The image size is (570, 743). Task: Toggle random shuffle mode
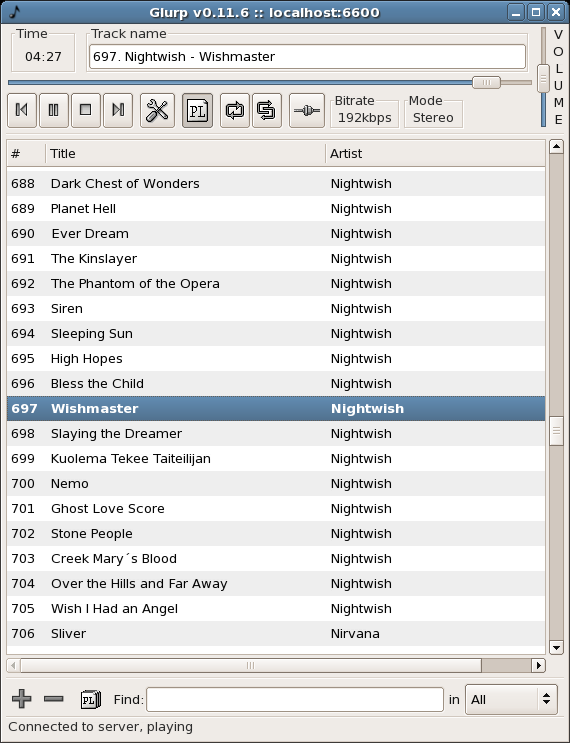tap(267, 110)
